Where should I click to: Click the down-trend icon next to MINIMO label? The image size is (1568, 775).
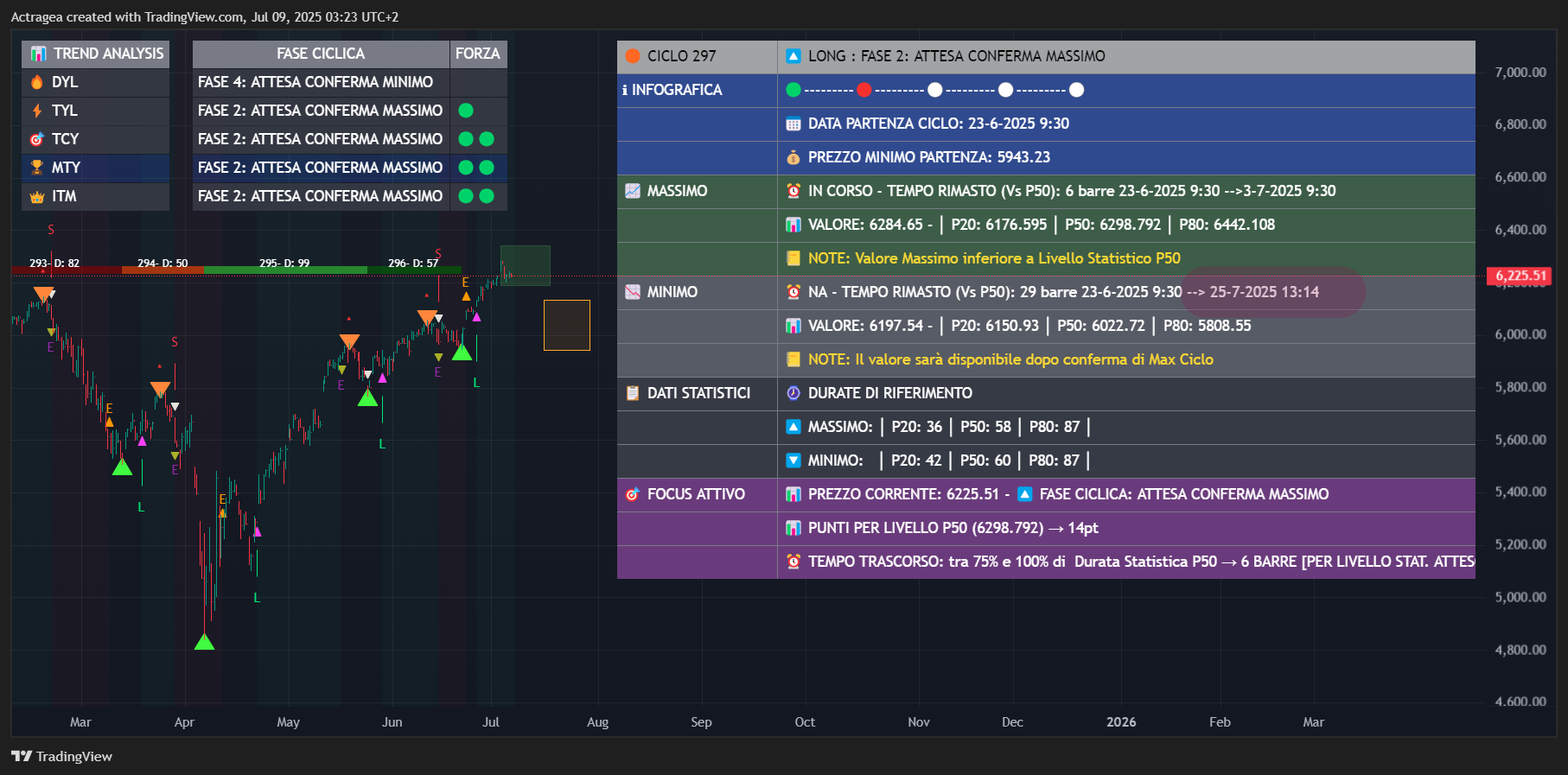point(633,292)
